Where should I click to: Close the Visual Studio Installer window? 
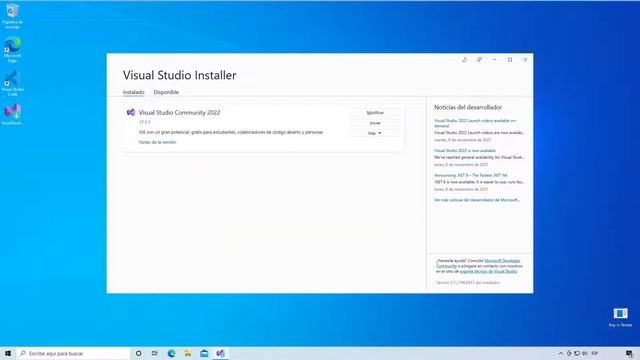point(525,60)
